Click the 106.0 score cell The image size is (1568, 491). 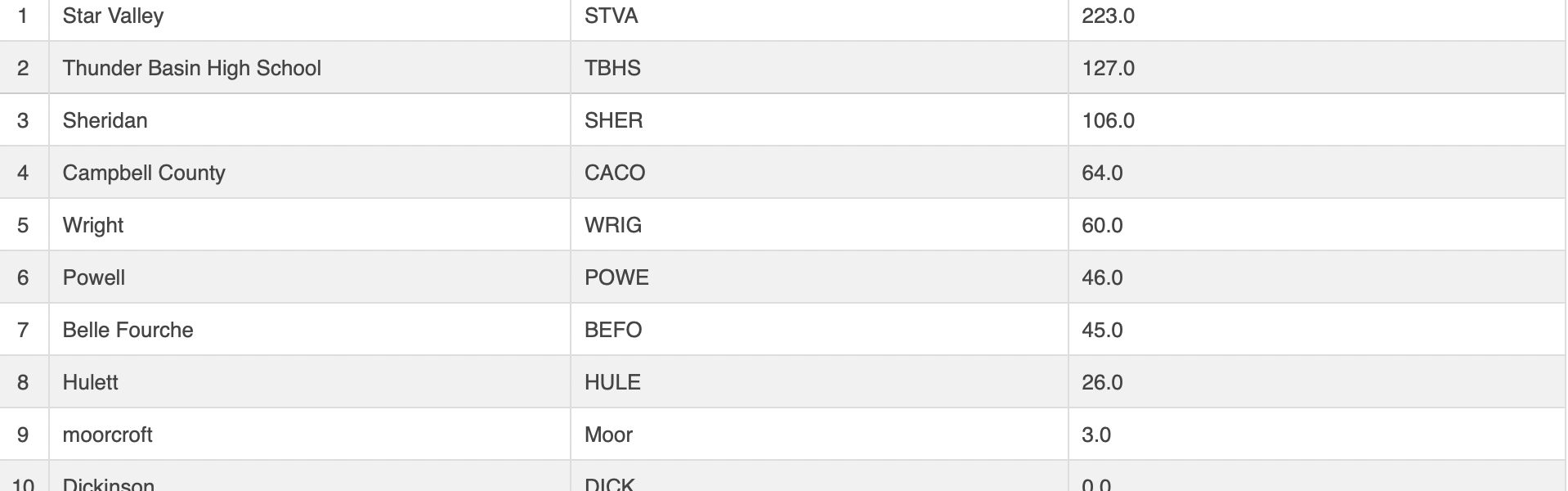click(1108, 120)
